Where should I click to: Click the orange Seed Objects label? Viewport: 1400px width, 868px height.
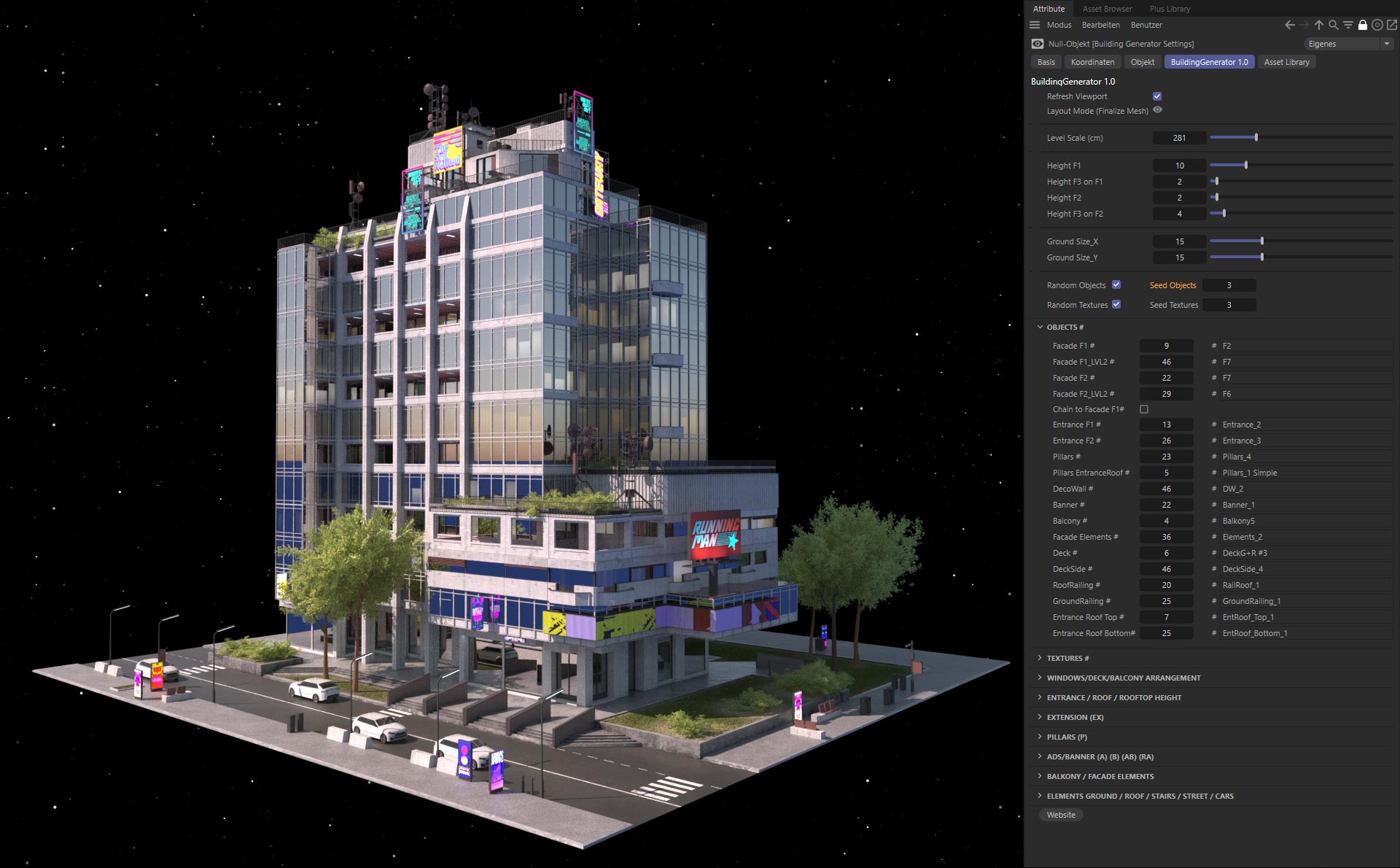tap(1172, 285)
